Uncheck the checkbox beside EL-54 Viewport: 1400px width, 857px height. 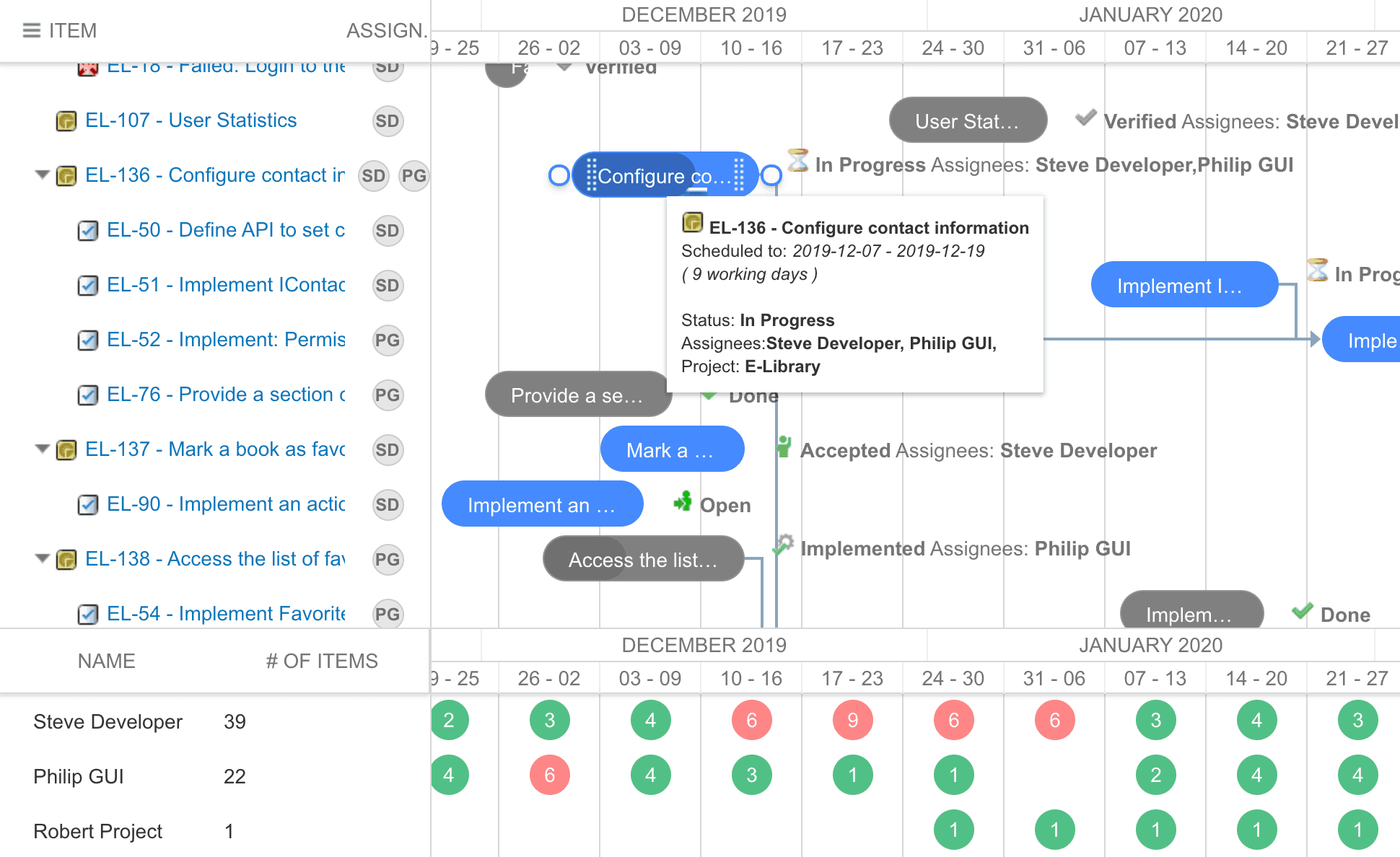(x=87, y=614)
